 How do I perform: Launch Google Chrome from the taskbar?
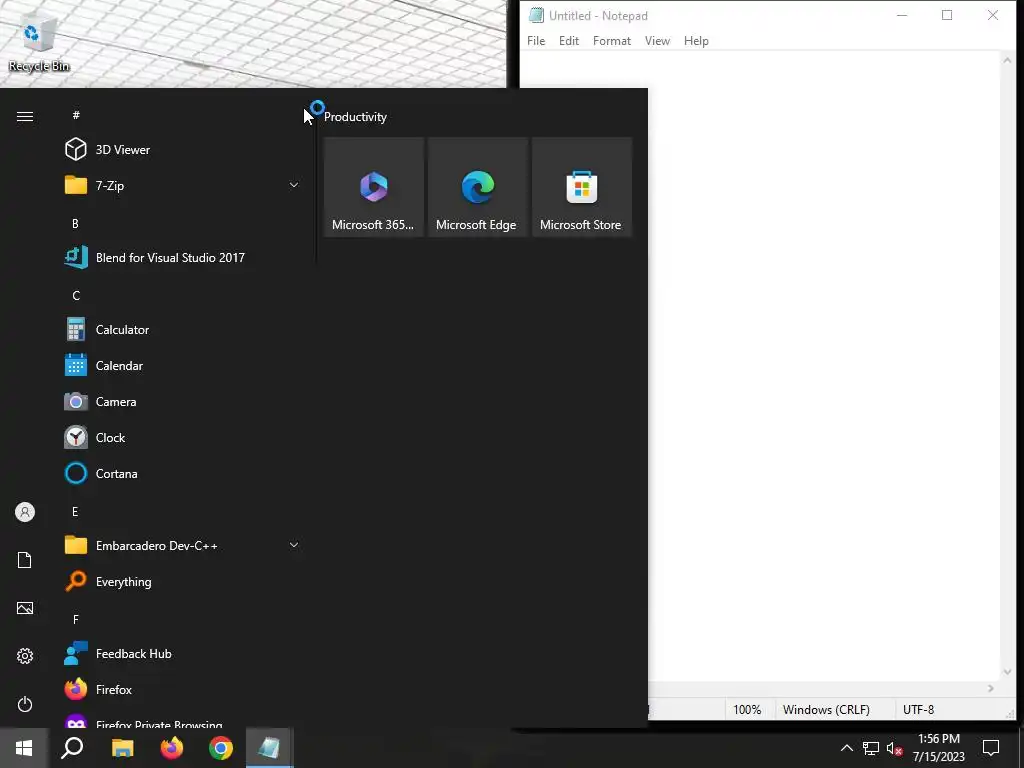(221, 748)
